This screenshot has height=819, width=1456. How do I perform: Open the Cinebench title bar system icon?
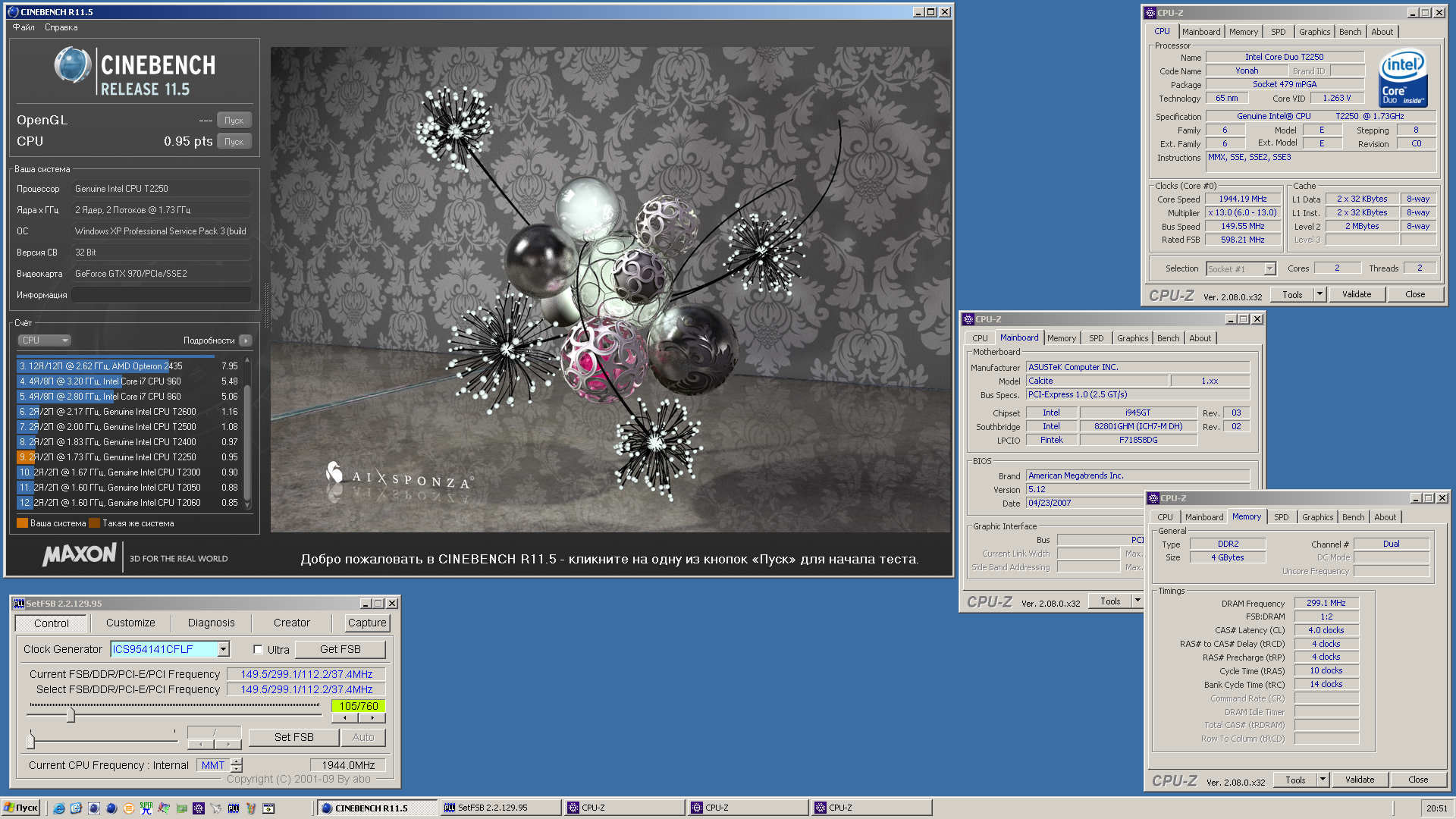(13, 12)
